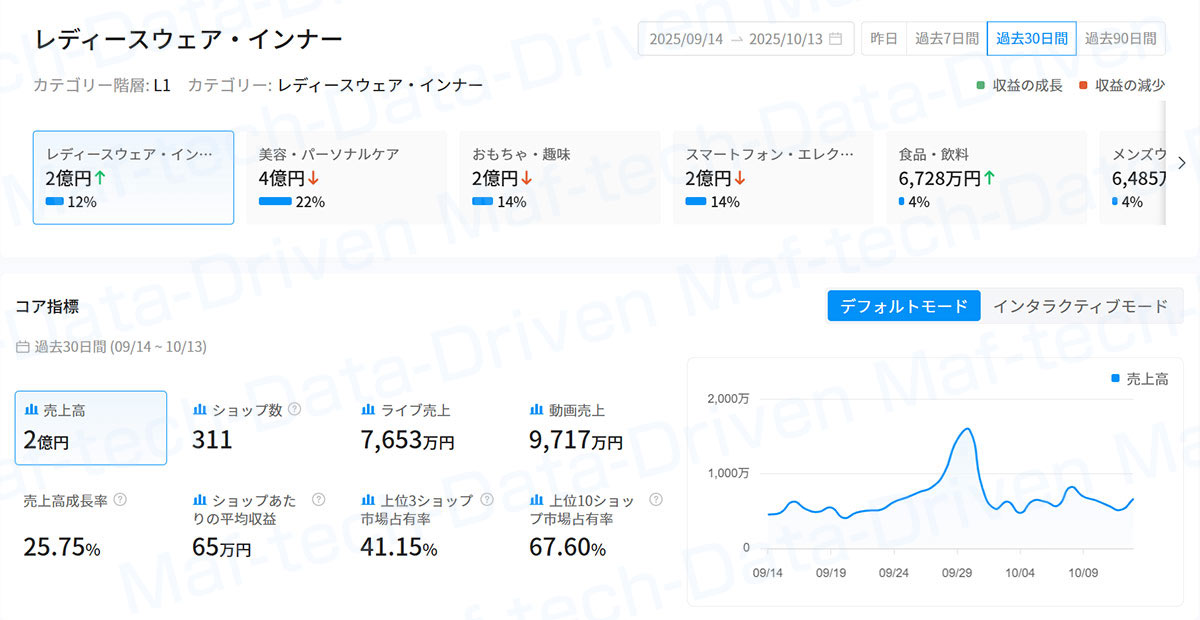Switch to デフォルトモード view
The width and height of the screenshot is (1200, 620).
(x=904, y=306)
